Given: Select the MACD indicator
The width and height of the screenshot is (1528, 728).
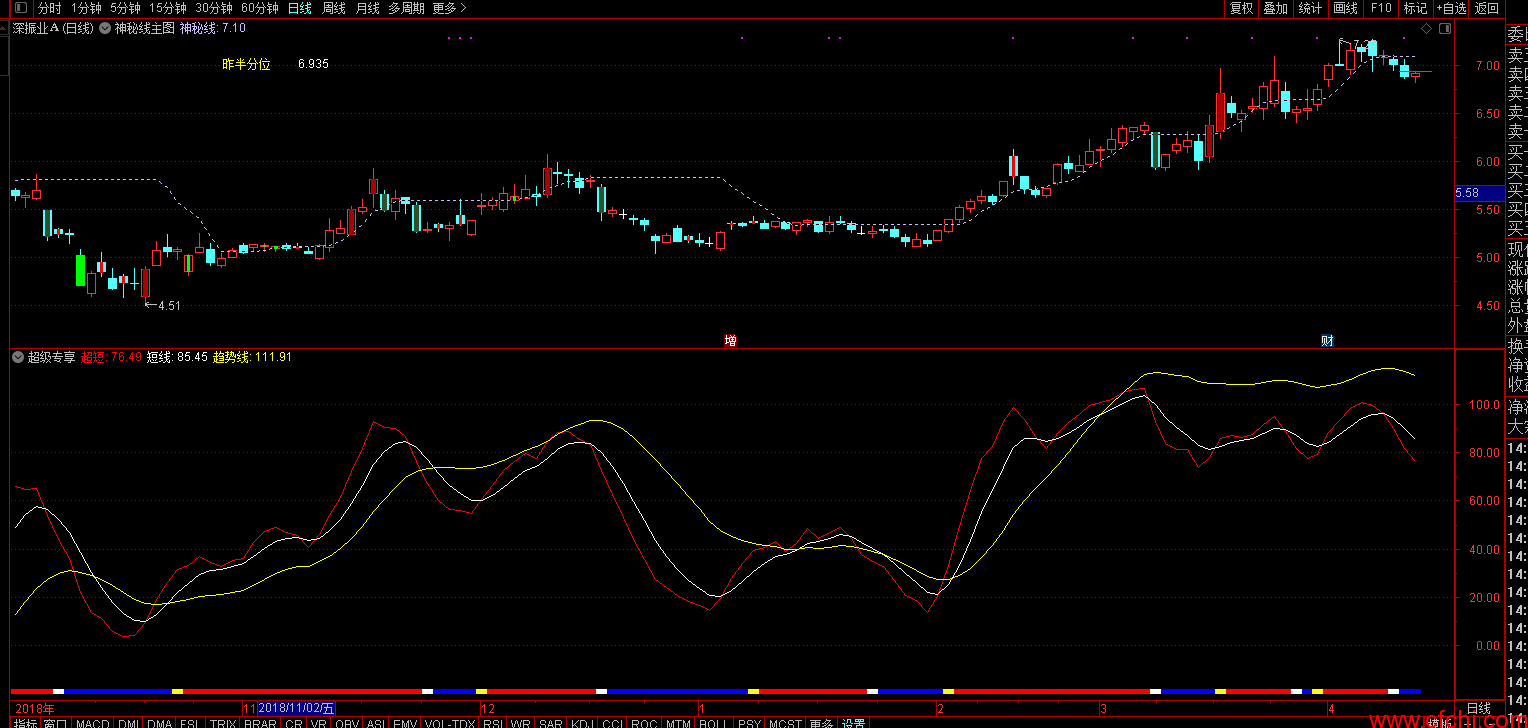Looking at the screenshot, I should [x=92, y=723].
